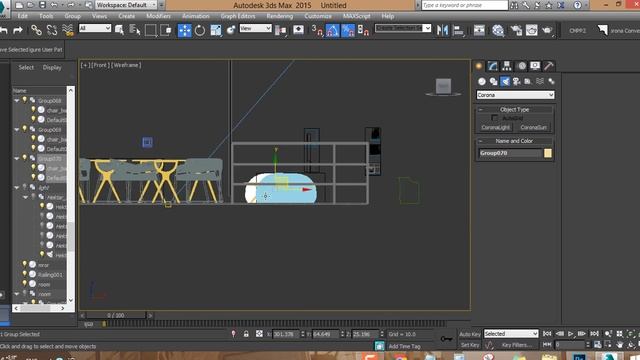Toggle the Selection Lock icon
Screen dimensions: 640x360
point(246,334)
